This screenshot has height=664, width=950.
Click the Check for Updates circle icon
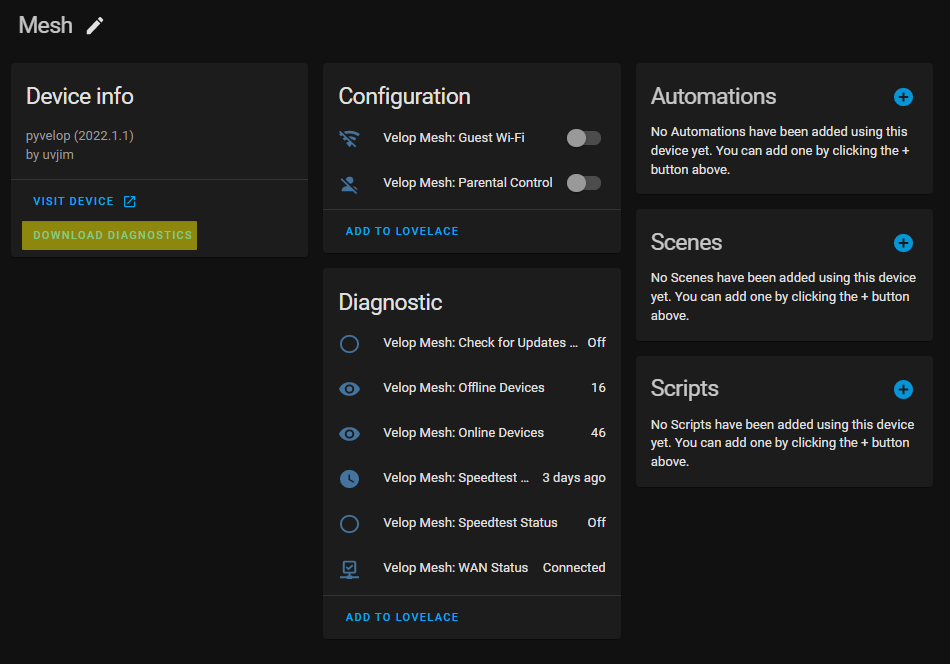coord(349,344)
